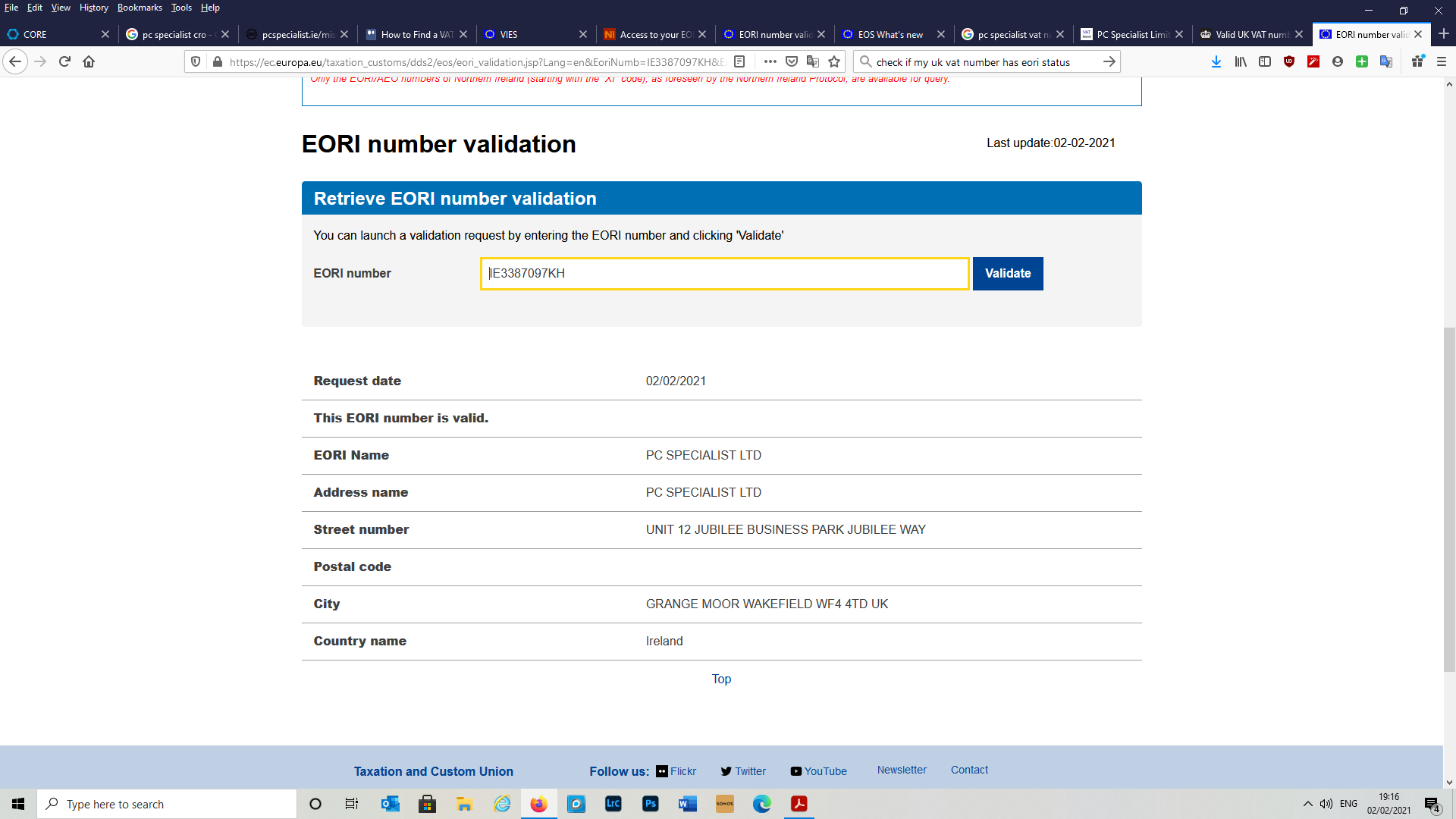Open the File menu

coord(11,8)
